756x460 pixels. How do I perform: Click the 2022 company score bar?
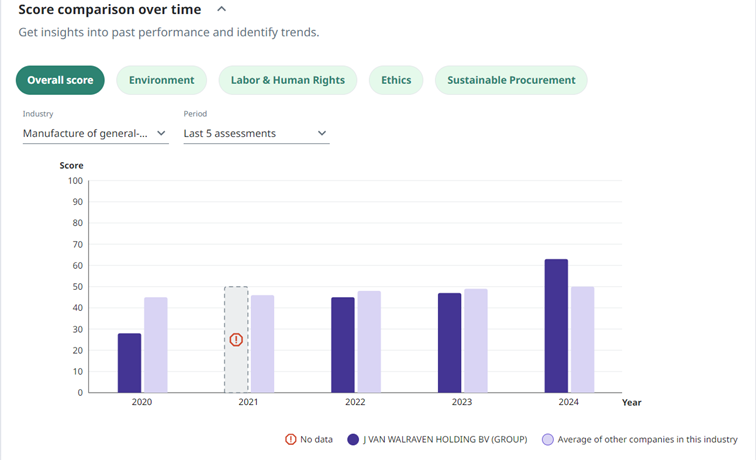pos(343,345)
